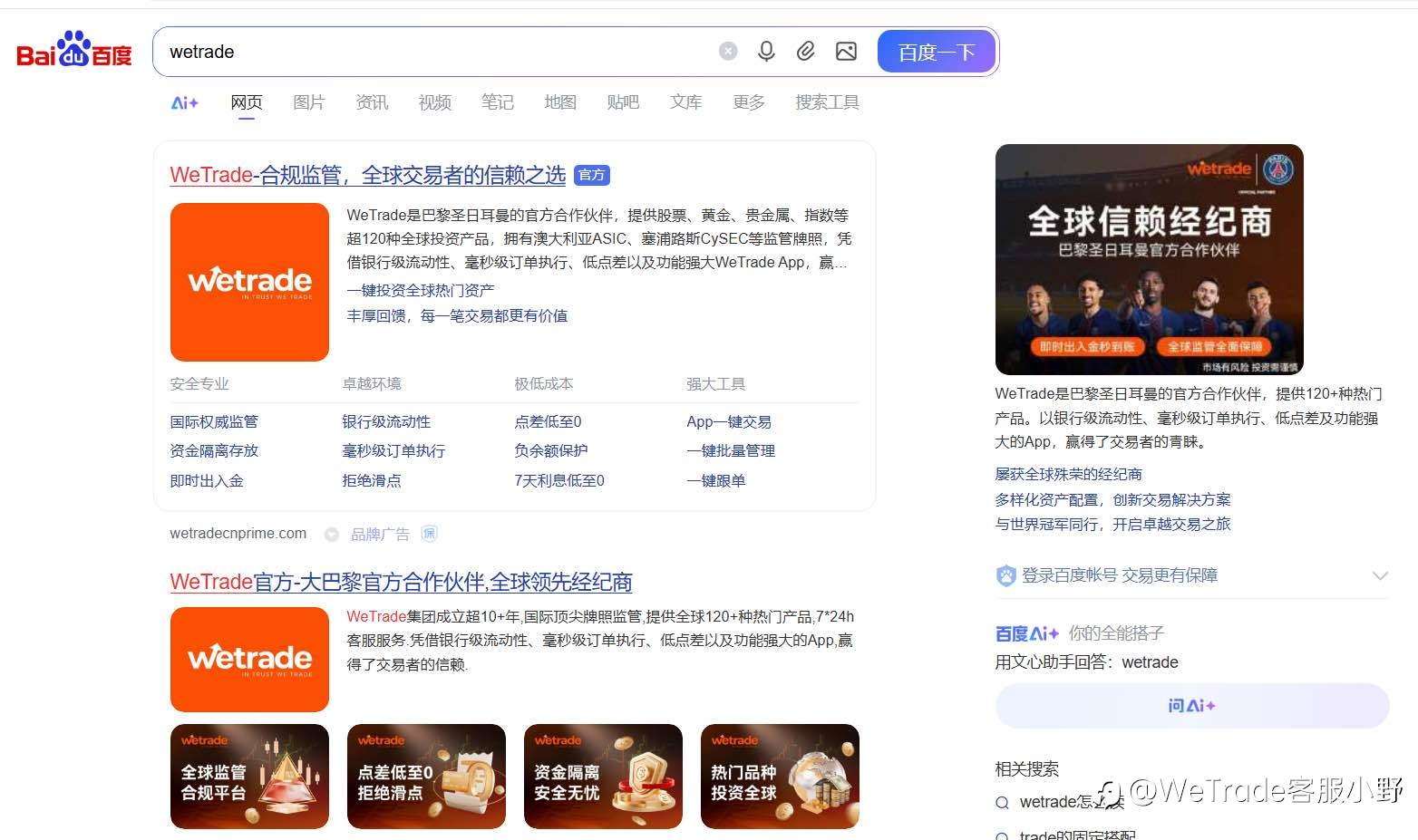Open 多样化资产配置 创新交易解决方案 link
This screenshot has width=1418, height=840.
click(x=1112, y=500)
